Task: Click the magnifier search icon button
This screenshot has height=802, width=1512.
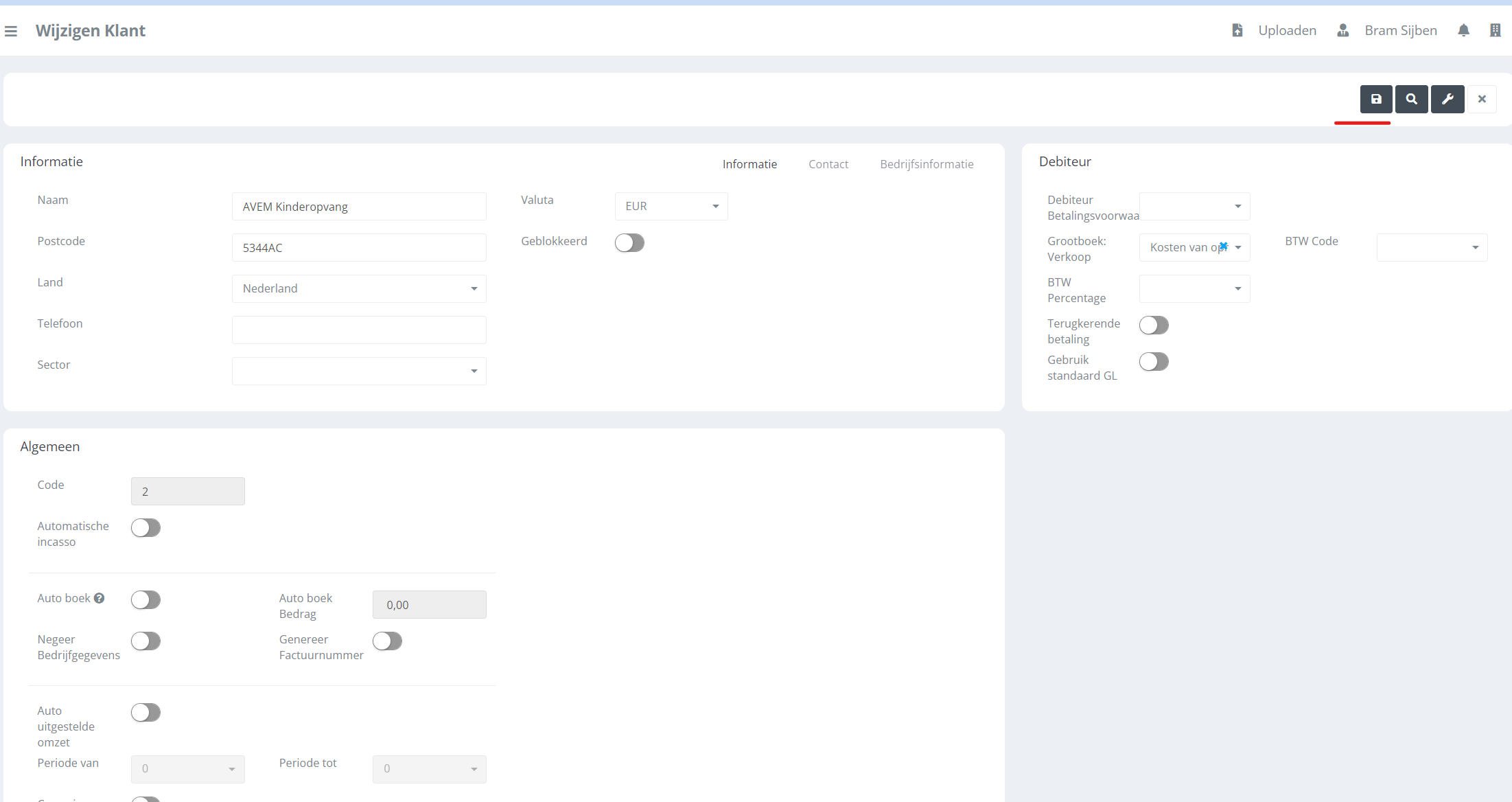Action: [1412, 100]
